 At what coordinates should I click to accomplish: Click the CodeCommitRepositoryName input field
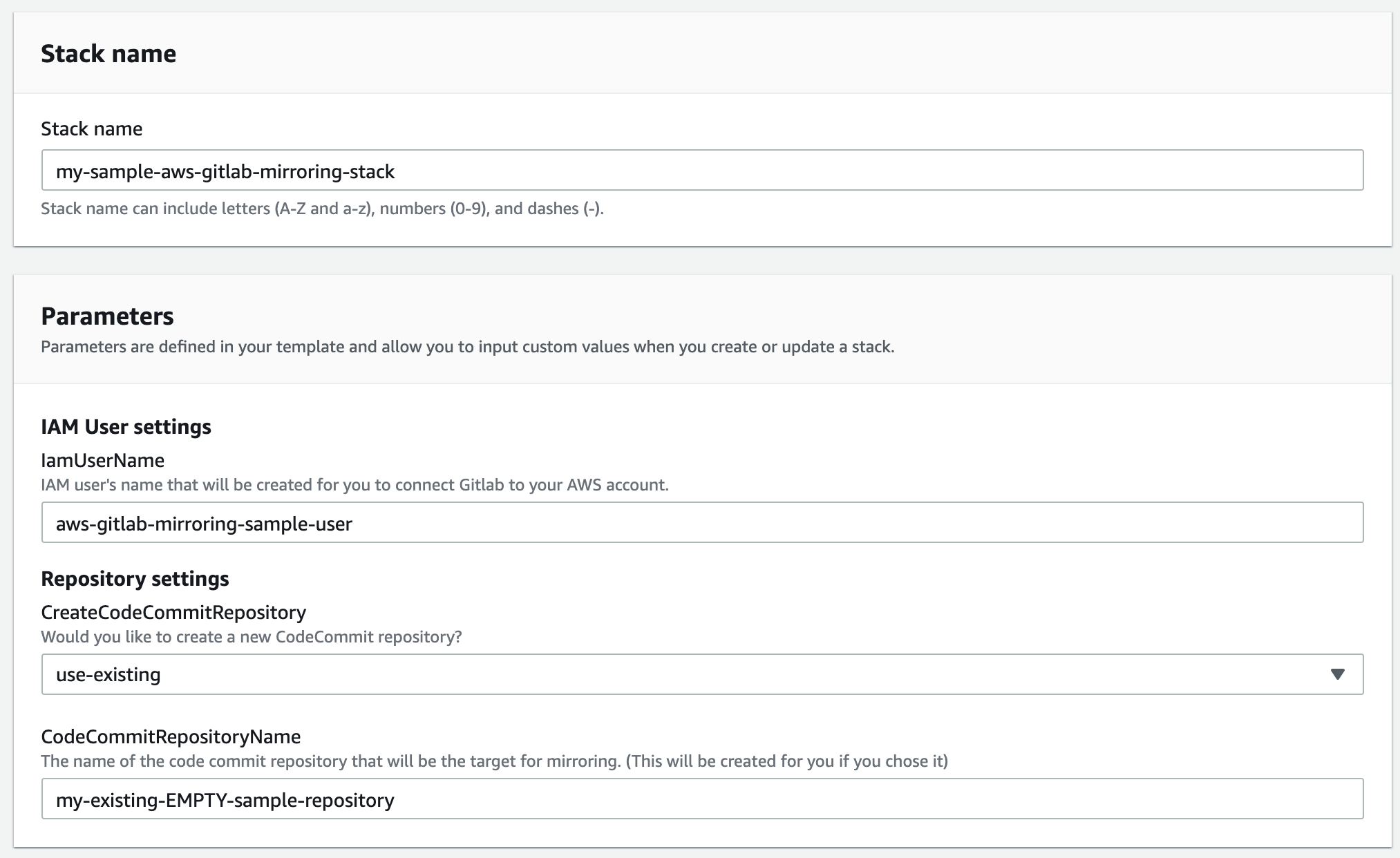(x=702, y=799)
